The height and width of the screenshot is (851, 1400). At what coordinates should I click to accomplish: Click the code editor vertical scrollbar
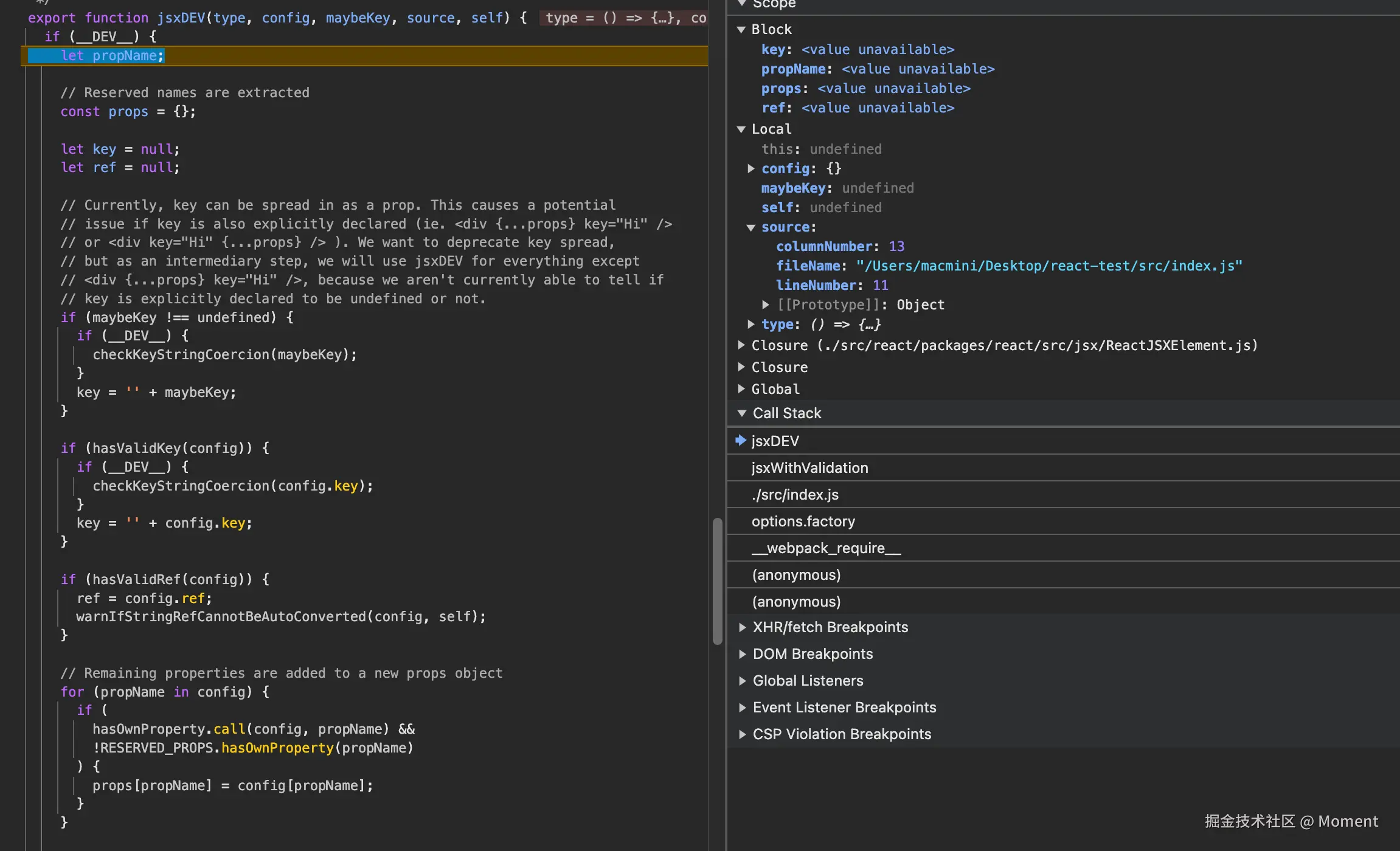[x=717, y=581]
